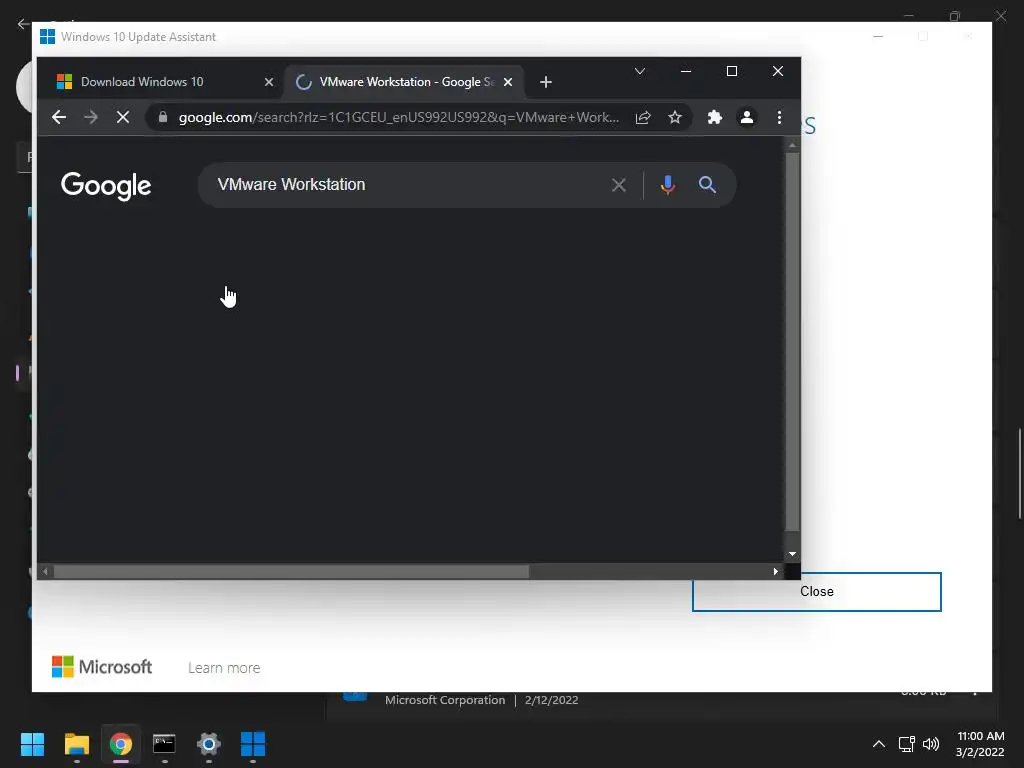Click the horizontal scrollbar thumb
Viewport: 1024px width, 768px height.
click(291, 571)
